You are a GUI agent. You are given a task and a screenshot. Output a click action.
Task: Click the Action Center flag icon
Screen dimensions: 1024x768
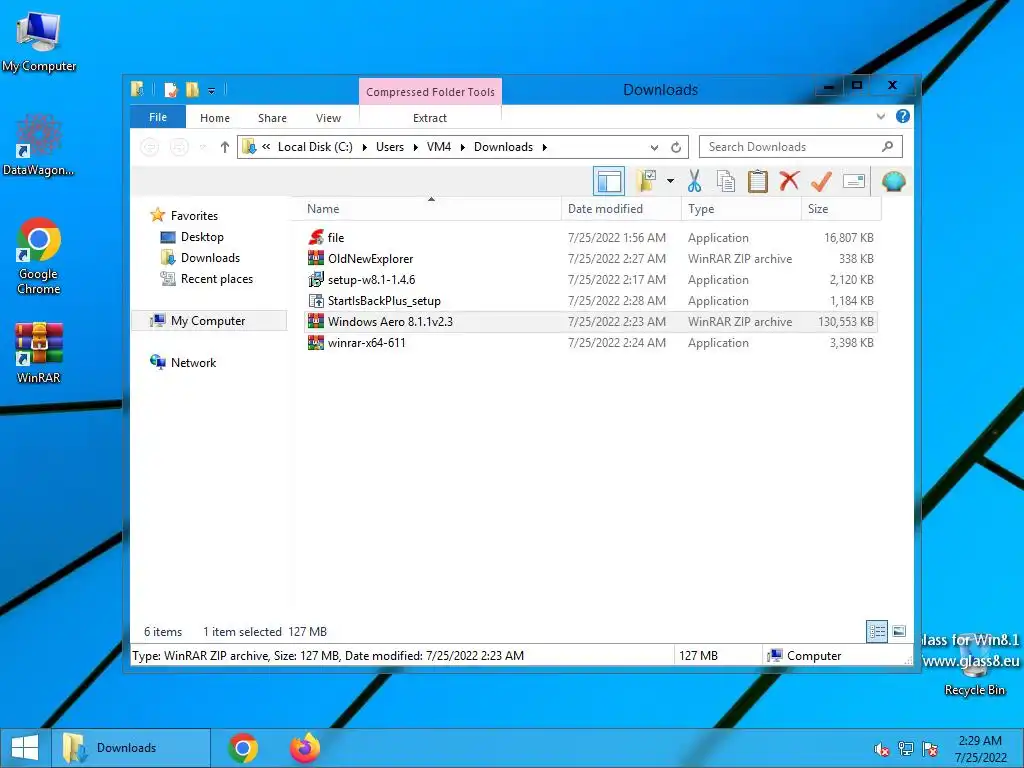tap(930, 748)
